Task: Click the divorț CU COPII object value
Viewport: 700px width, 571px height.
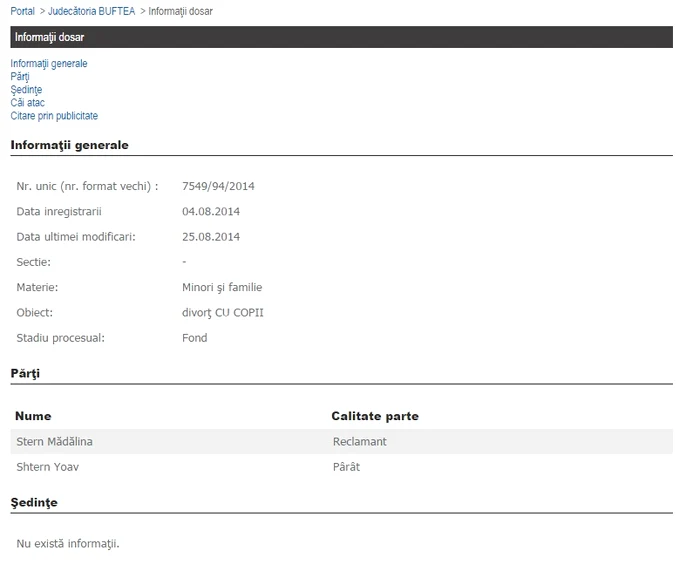Action: [223, 313]
